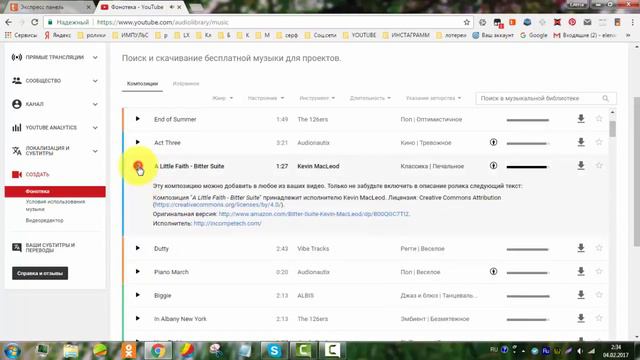This screenshot has width=640, height=360.
Task: Star End of Summer as favorite
Action: [x=599, y=119]
